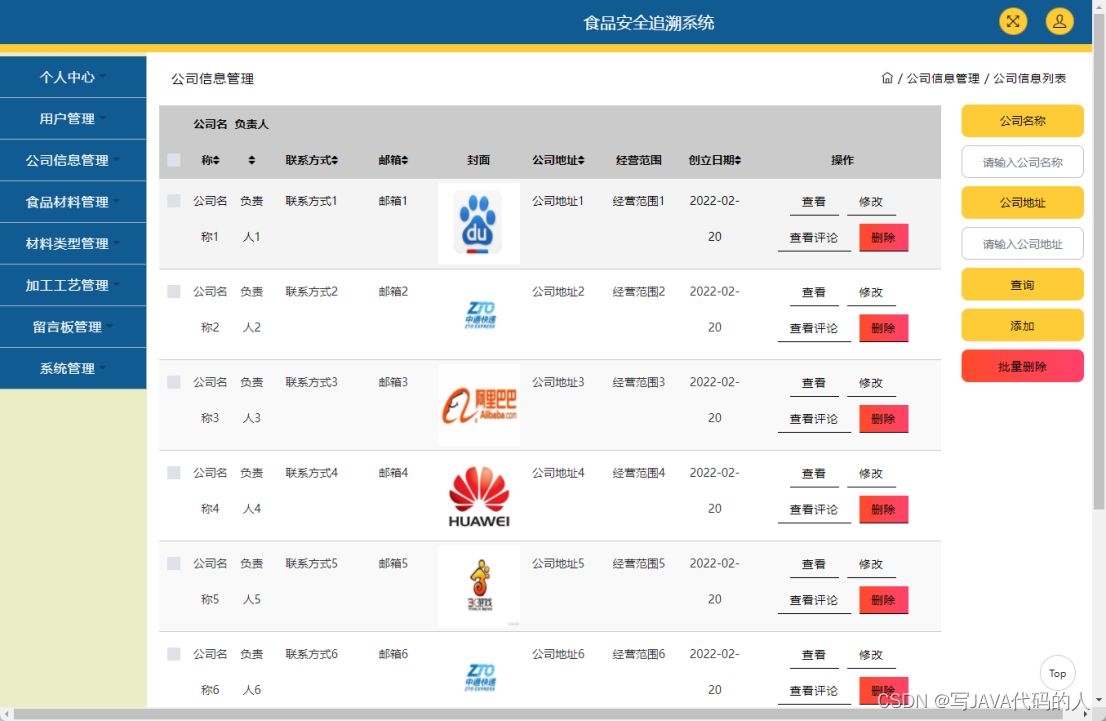Image resolution: width=1106 pixels, height=721 pixels.
Task: Click the vertical scrollbar thumb
Action: [x=1098, y=261]
